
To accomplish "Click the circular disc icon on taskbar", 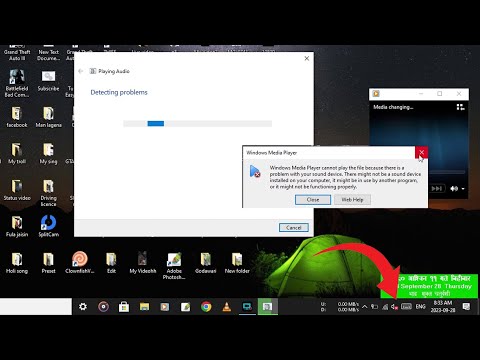I will pos(103,307).
